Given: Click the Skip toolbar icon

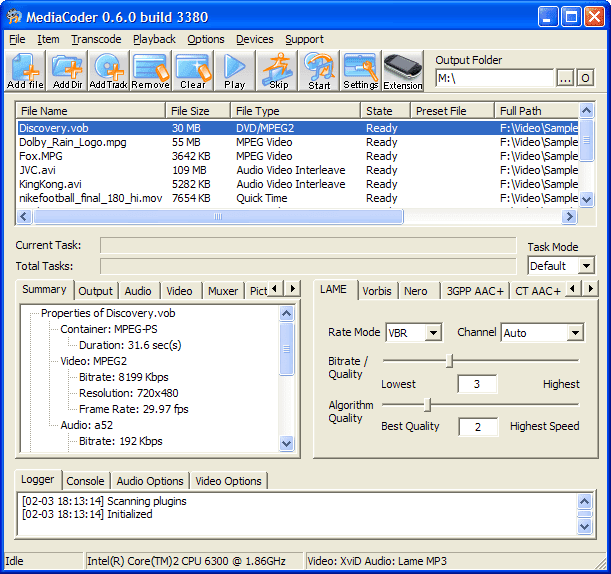Looking at the screenshot, I should point(278,71).
